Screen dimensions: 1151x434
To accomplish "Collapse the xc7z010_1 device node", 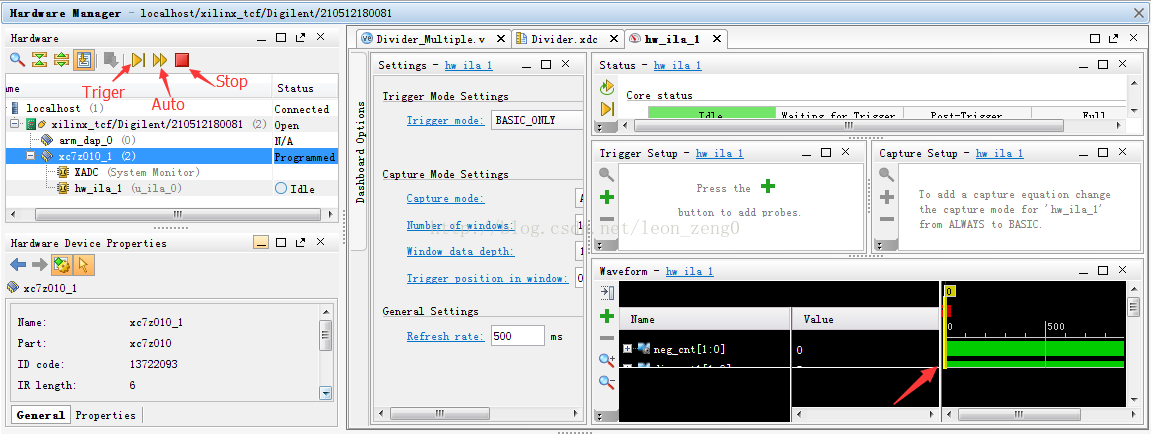I will tap(31, 156).
